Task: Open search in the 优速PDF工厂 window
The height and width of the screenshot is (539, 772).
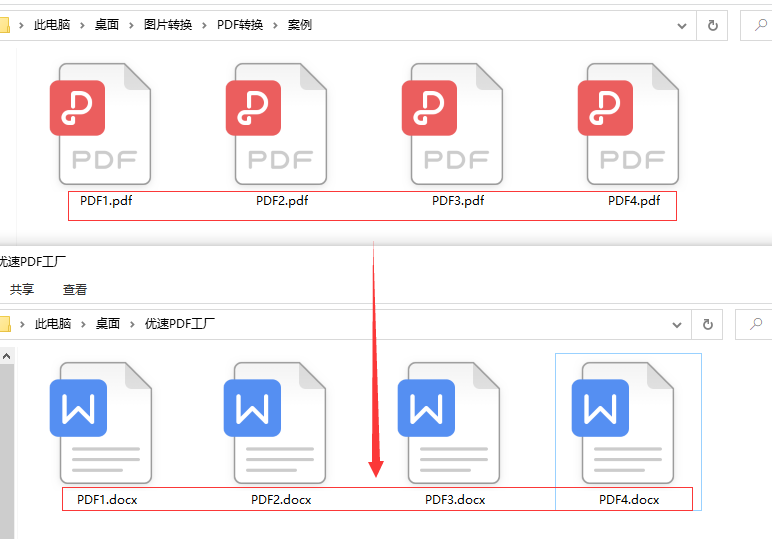Action: 755,324
